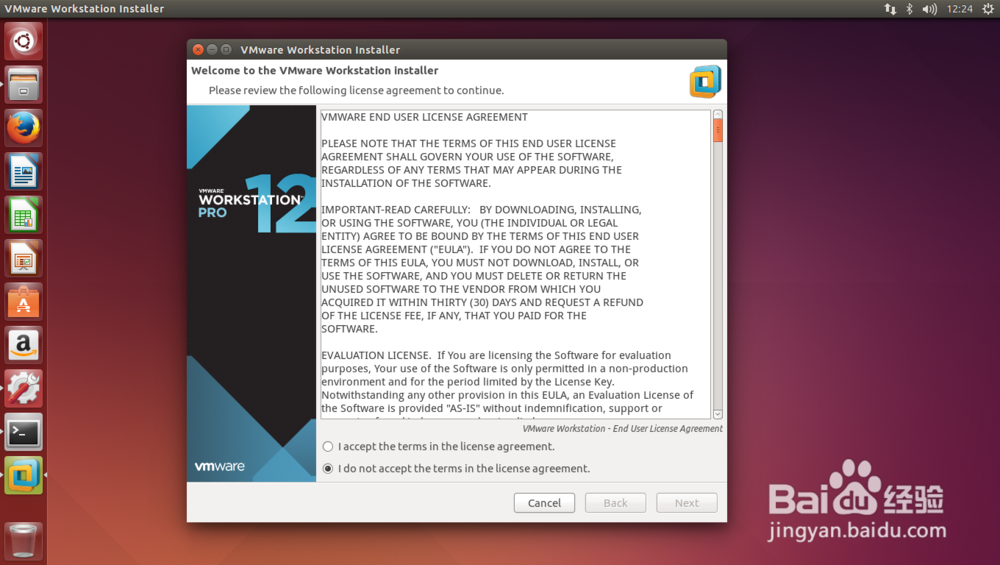This screenshot has width=1000, height=565.
Task: Open network connection indicator in top bar
Action: (x=890, y=9)
